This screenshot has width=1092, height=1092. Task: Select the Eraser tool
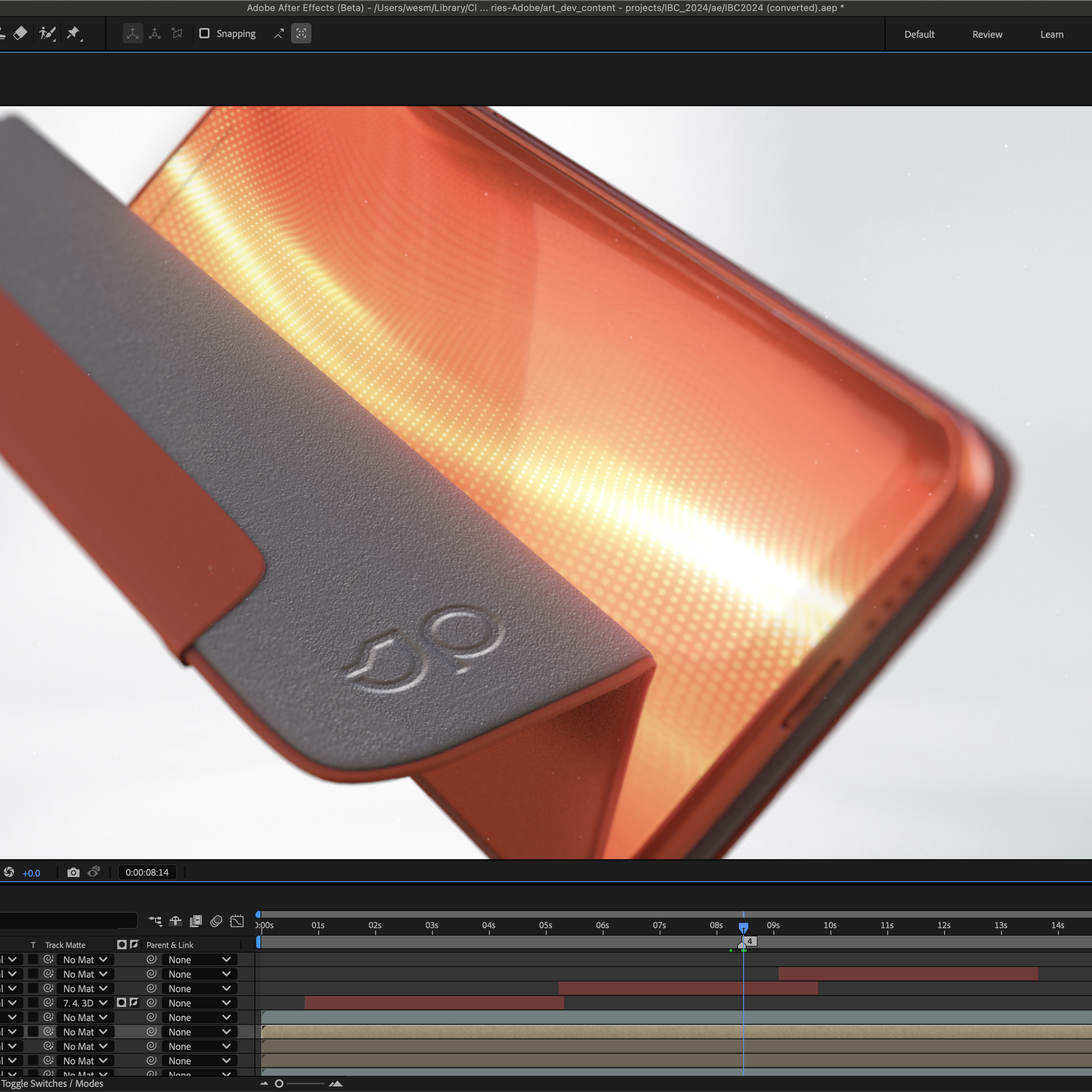(20, 33)
